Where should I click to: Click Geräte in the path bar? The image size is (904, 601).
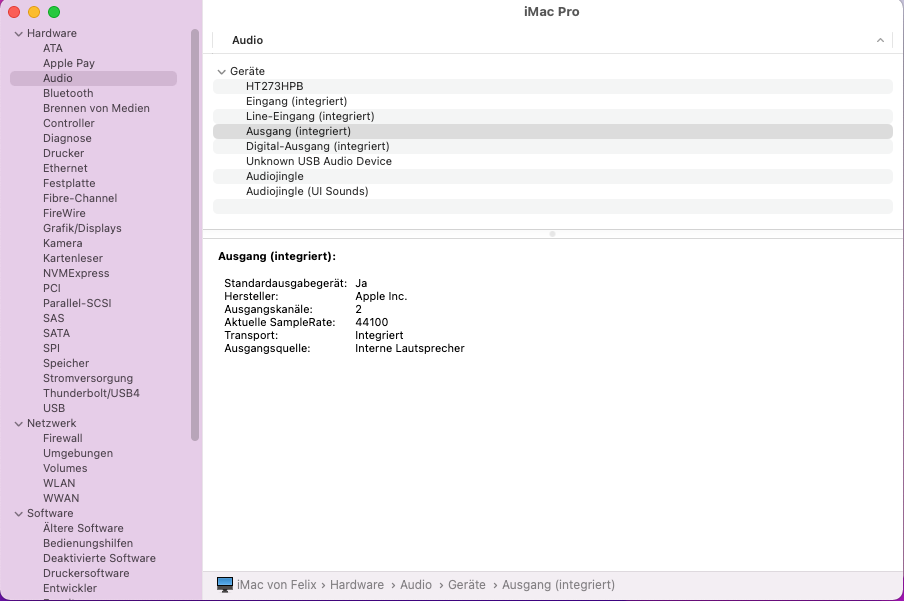[x=466, y=584]
